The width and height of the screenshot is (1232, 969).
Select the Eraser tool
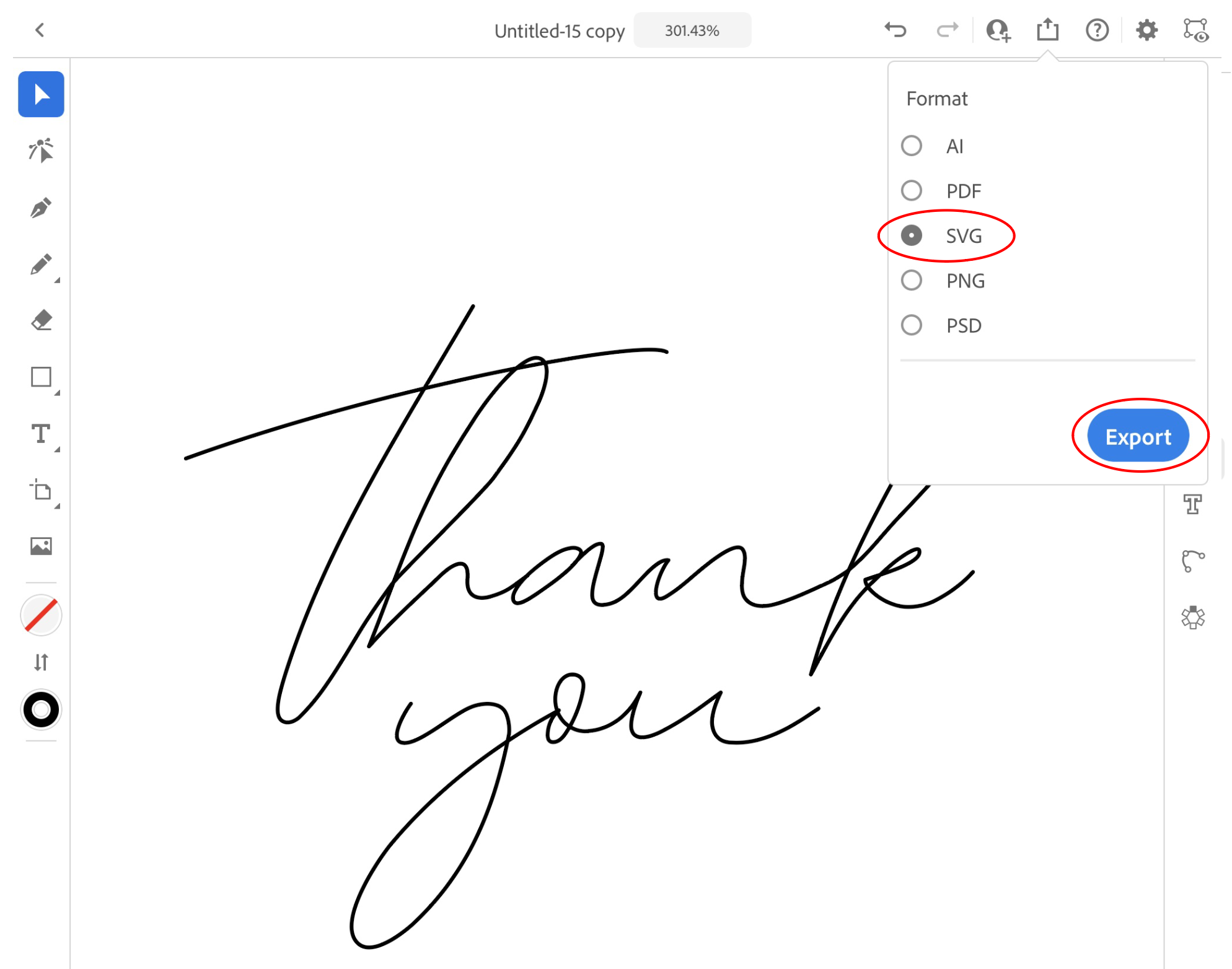[x=41, y=321]
